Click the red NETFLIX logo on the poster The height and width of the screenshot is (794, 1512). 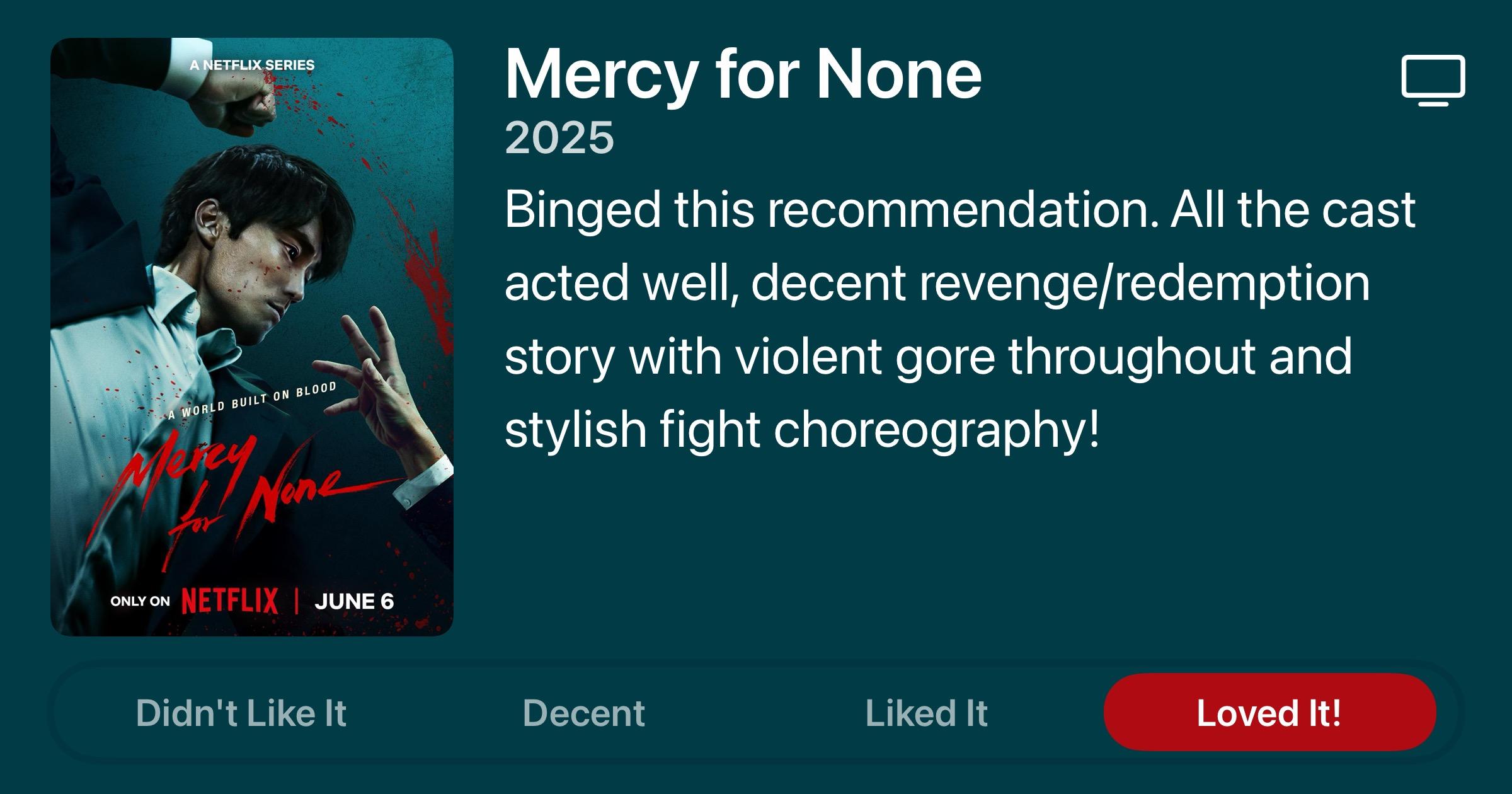tap(229, 601)
